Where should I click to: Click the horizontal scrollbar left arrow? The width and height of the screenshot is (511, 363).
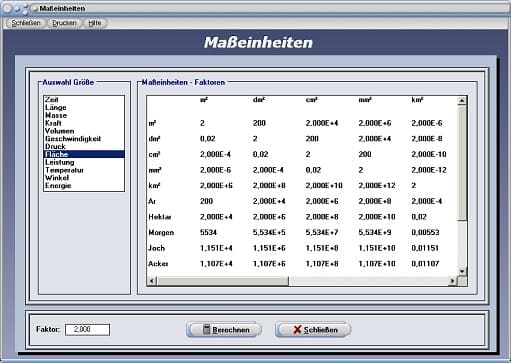[x=152, y=281]
